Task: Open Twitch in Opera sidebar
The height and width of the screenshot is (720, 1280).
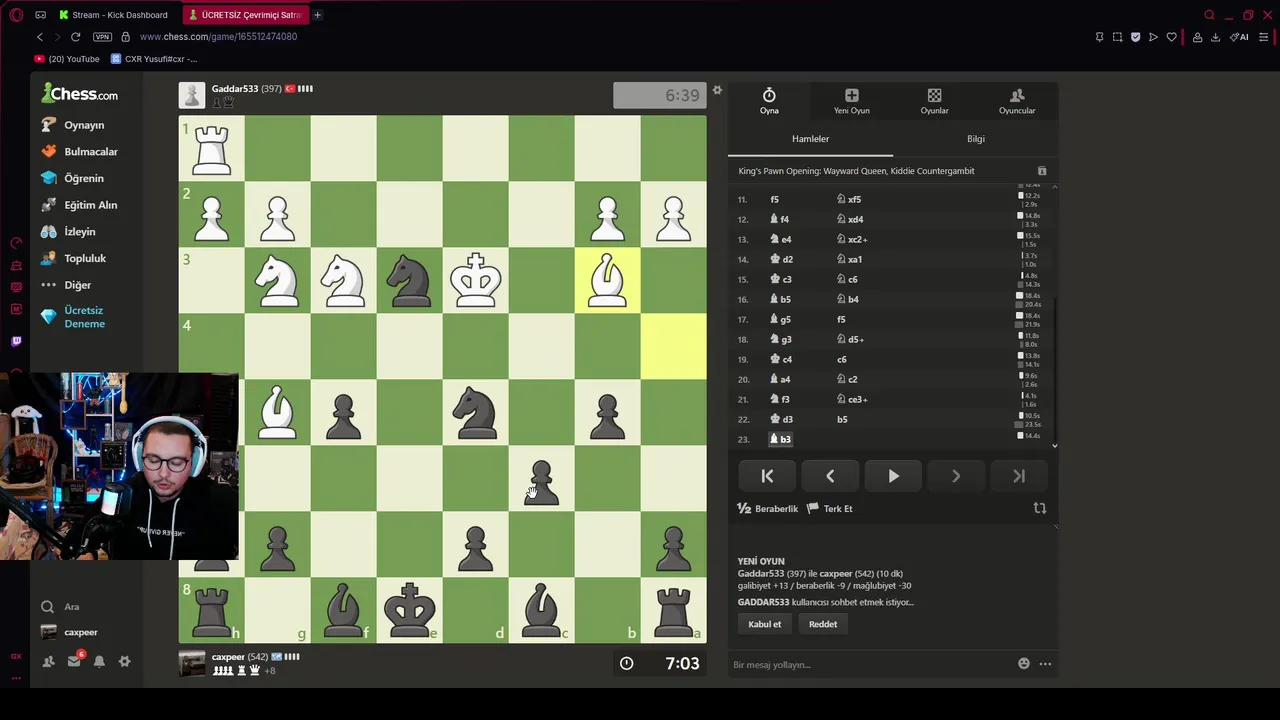Action: click(x=16, y=342)
